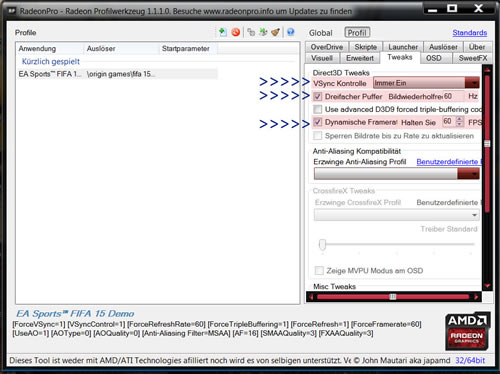
Task: Click the scroll left arrow of Tweaks panel
Action: (x=311, y=297)
